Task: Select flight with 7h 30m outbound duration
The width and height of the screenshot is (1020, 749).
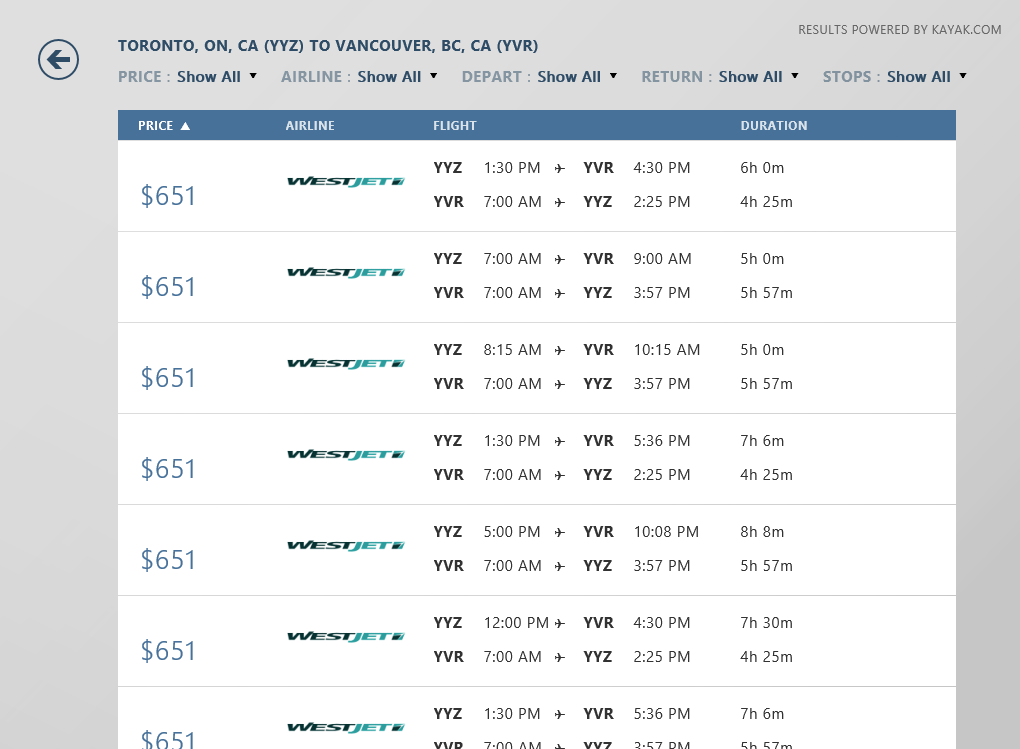Action: (537, 642)
